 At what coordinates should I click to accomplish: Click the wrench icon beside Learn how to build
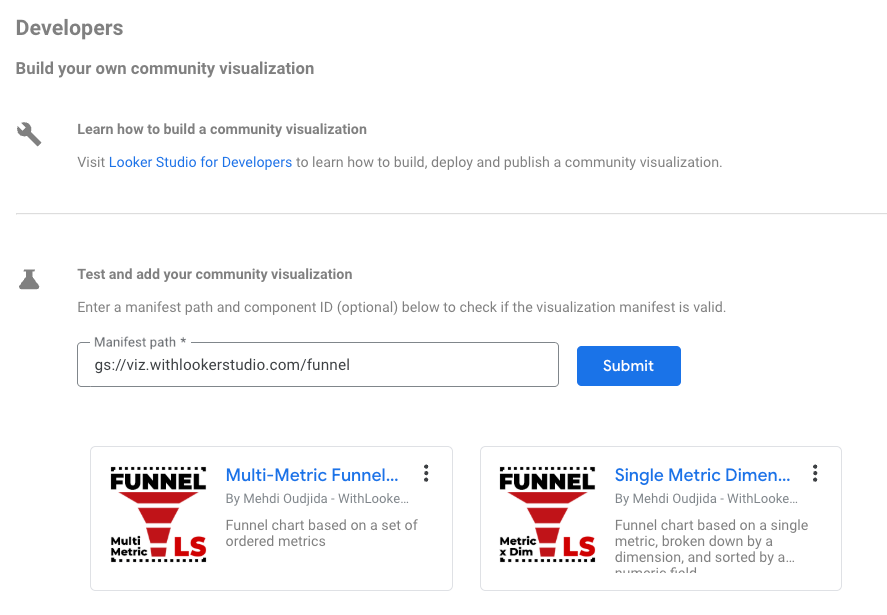pyautogui.click(x=29, y=134)
